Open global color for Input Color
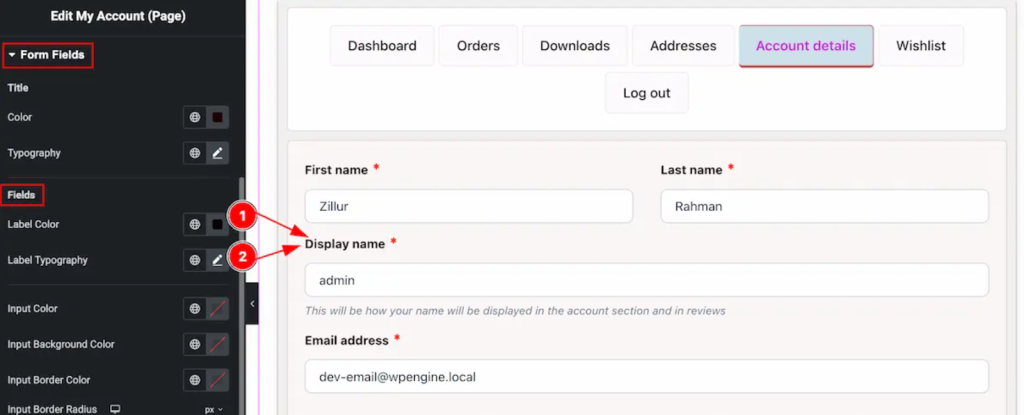The height and width of the screenshot is (415, 1024). (x=195, y=308)
